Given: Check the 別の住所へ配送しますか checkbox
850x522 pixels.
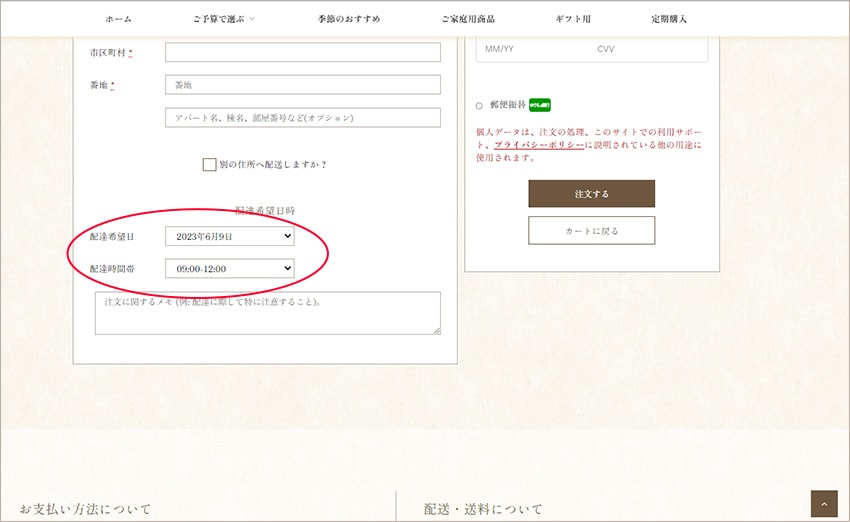Looking at the screenshot, I should [x=209, y=164].
